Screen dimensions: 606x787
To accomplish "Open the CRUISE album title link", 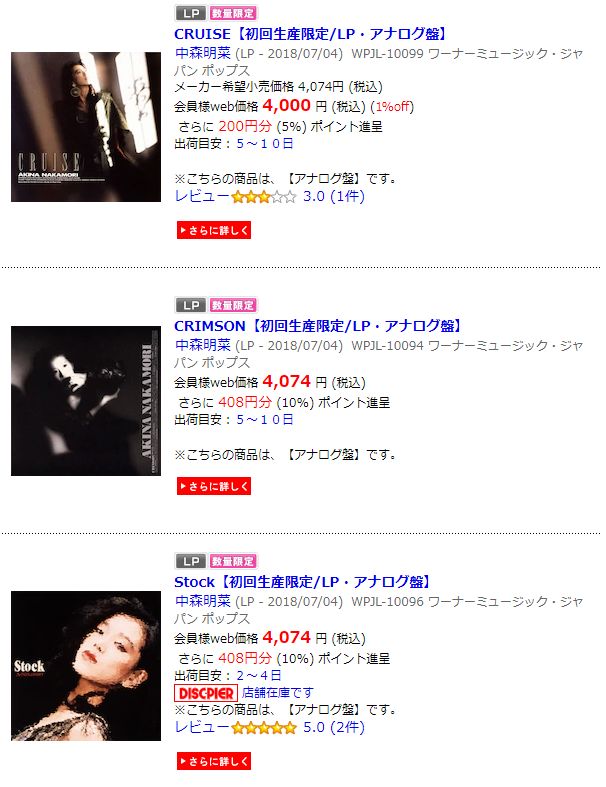I will 311,34.
